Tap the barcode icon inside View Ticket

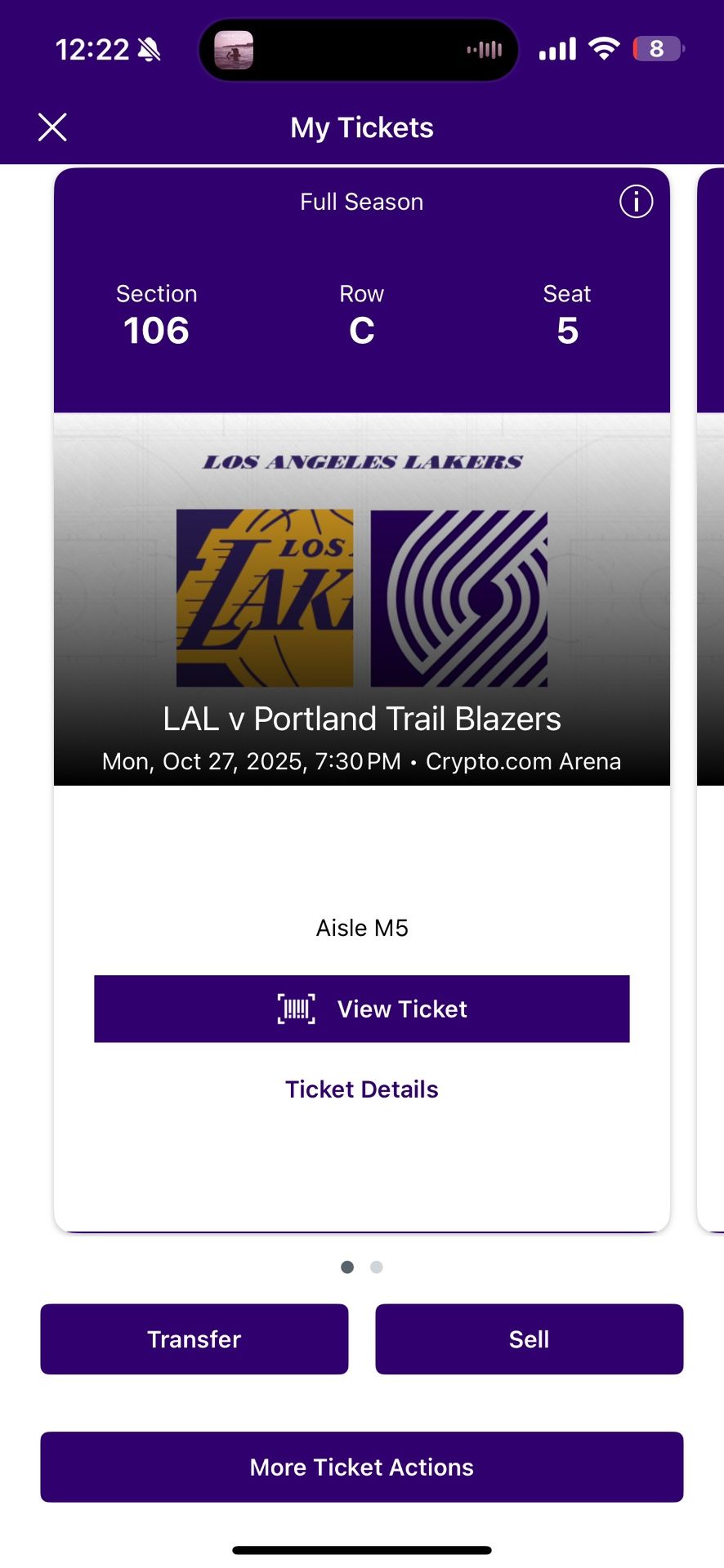click(296, 1009)
